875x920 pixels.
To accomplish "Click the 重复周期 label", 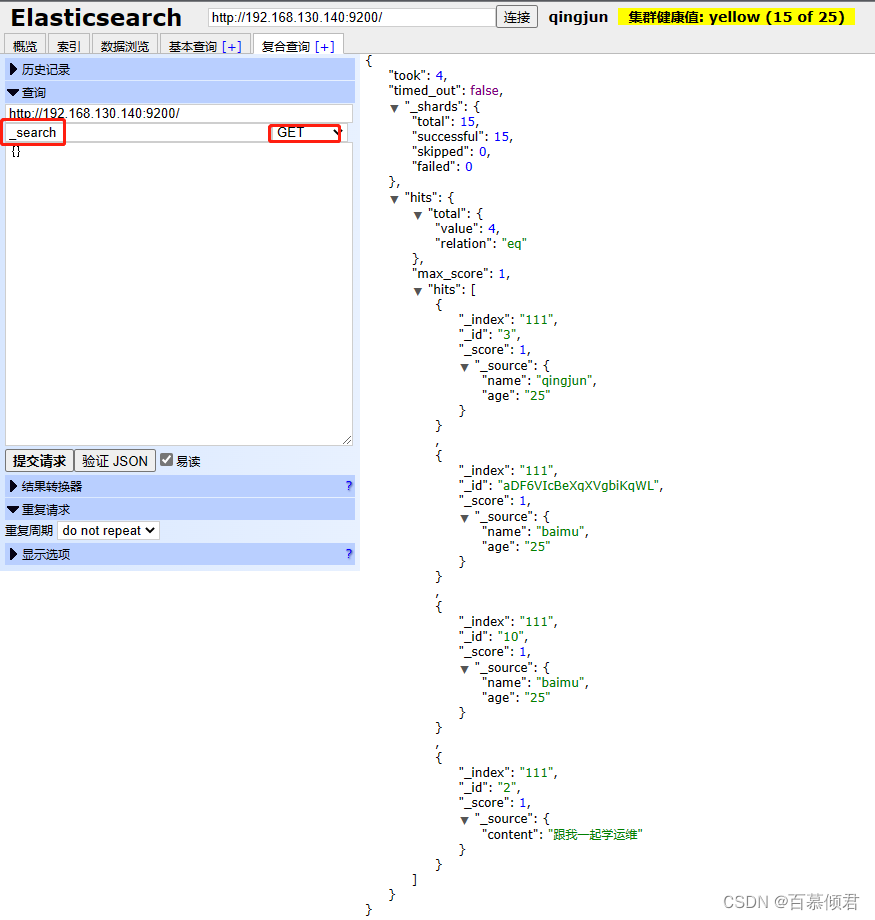I will click(x=29, y=530).
